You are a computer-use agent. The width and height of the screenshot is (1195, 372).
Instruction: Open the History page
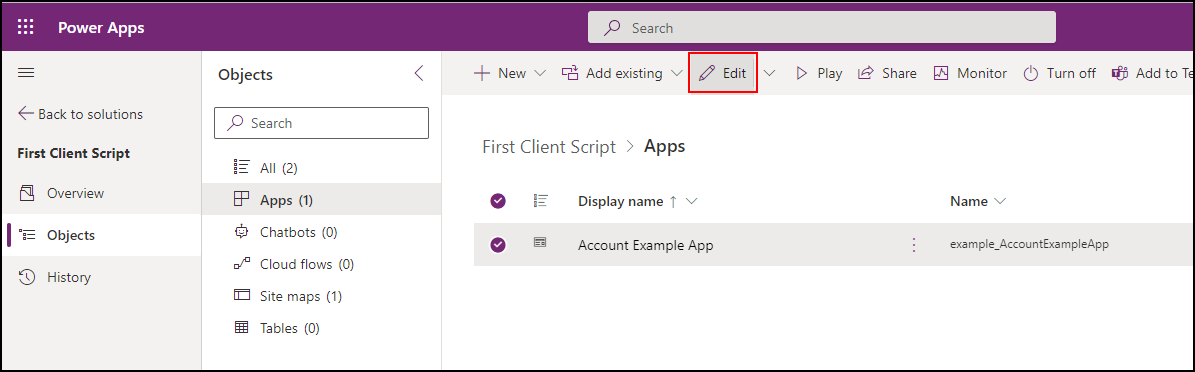[55, 277]
